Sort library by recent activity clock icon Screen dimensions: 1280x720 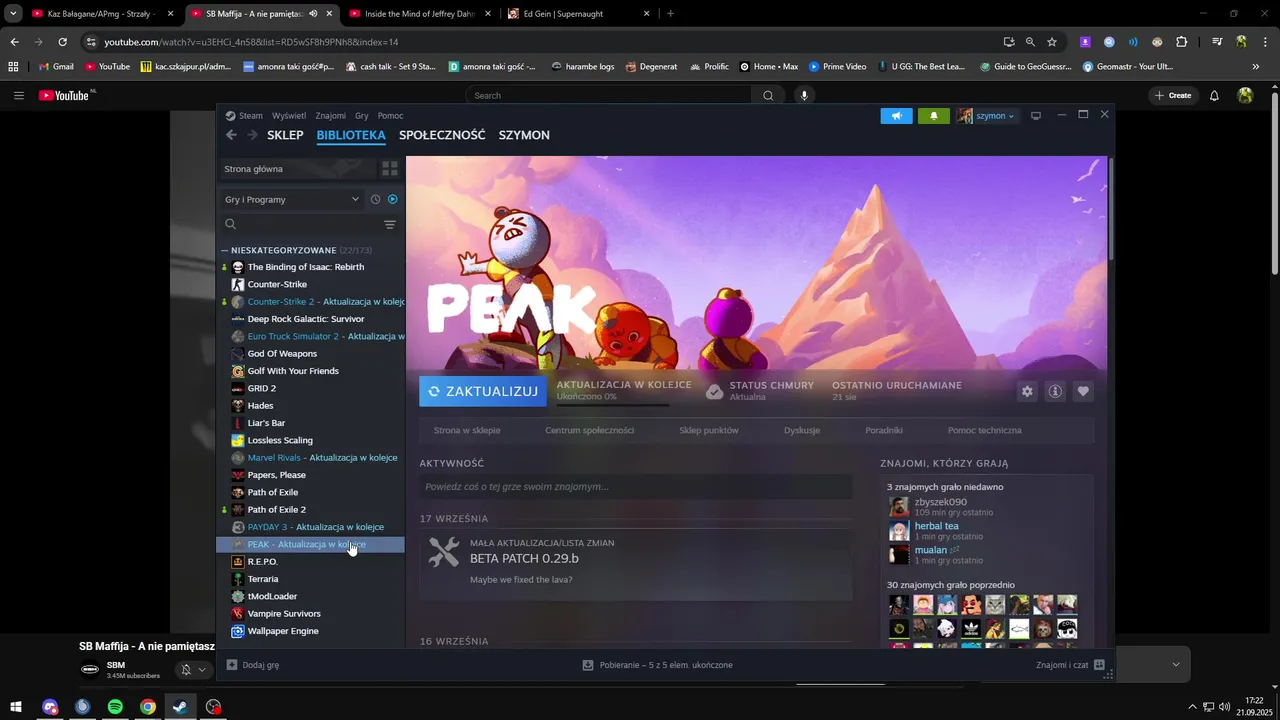[375, 199]
